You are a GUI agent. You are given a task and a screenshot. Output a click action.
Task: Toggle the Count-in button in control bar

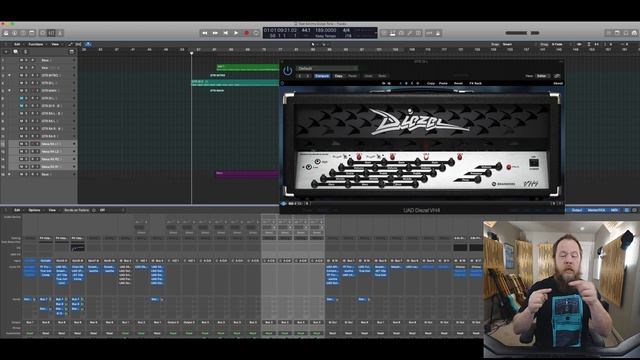[429, 33]
